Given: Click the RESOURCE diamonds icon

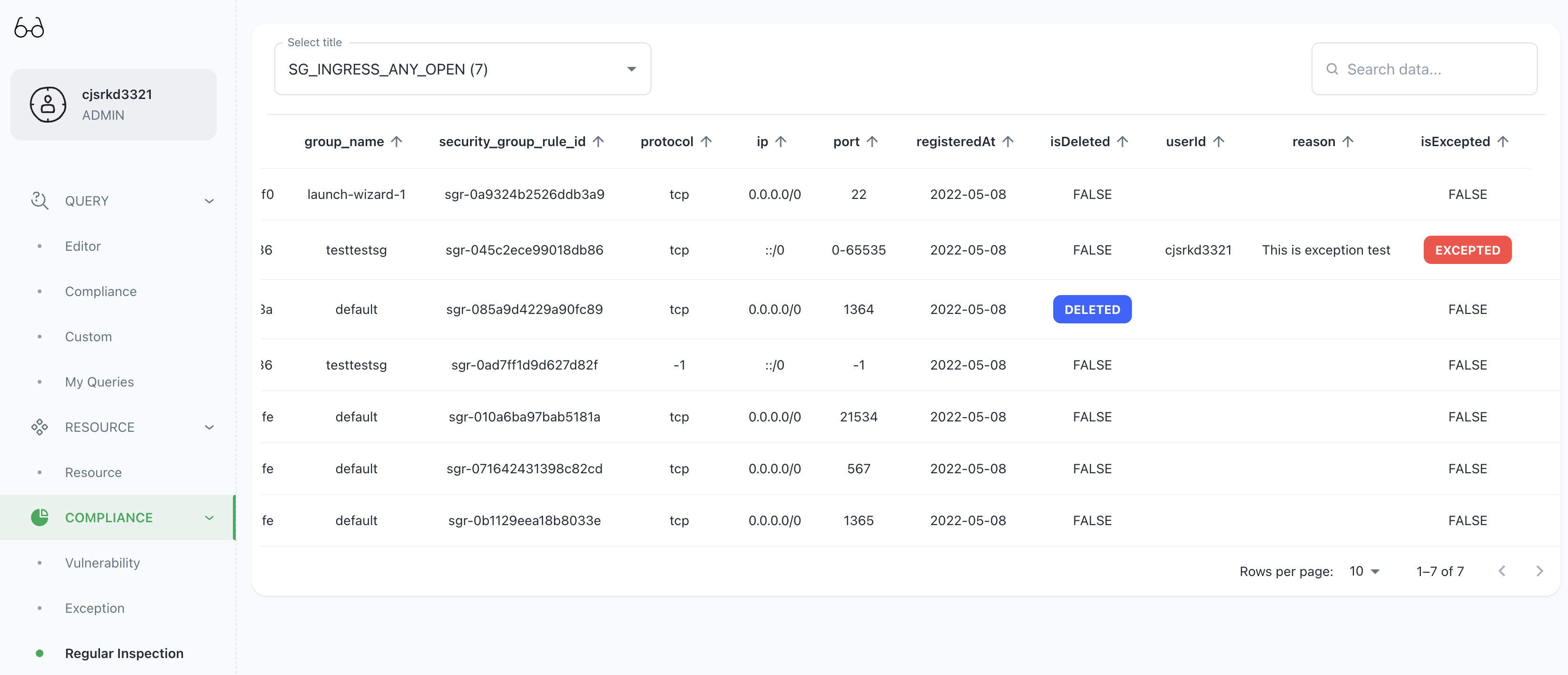Looking at the screenshot, I should click(40, 427).
